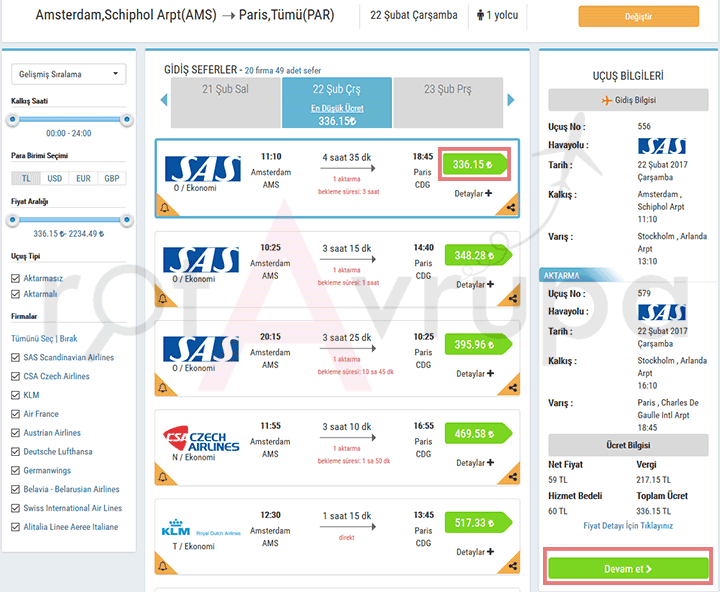Click bell alert icon on Czech Airlines flight
This screenshot has height=592, width=720.
(164, 477)
